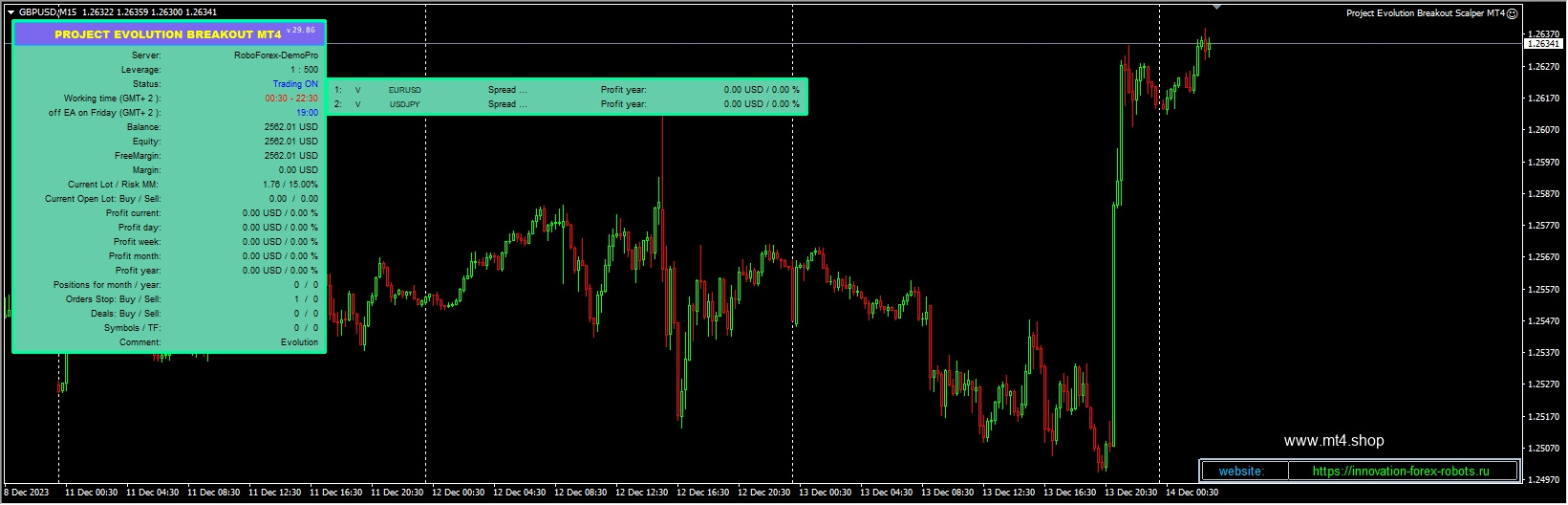Click the version label v 29.86

[300, 31]
